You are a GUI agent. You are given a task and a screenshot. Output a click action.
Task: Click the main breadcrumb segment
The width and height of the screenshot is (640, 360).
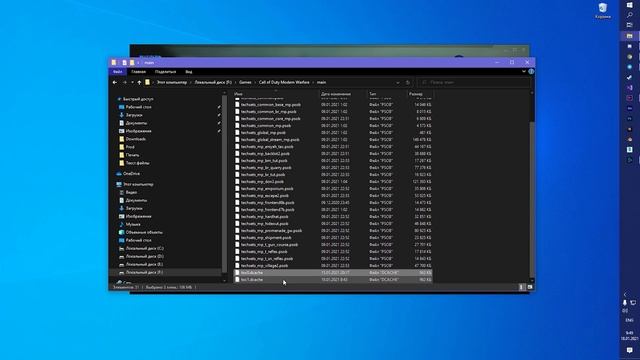pyautogui.click(x=322, y=82)
